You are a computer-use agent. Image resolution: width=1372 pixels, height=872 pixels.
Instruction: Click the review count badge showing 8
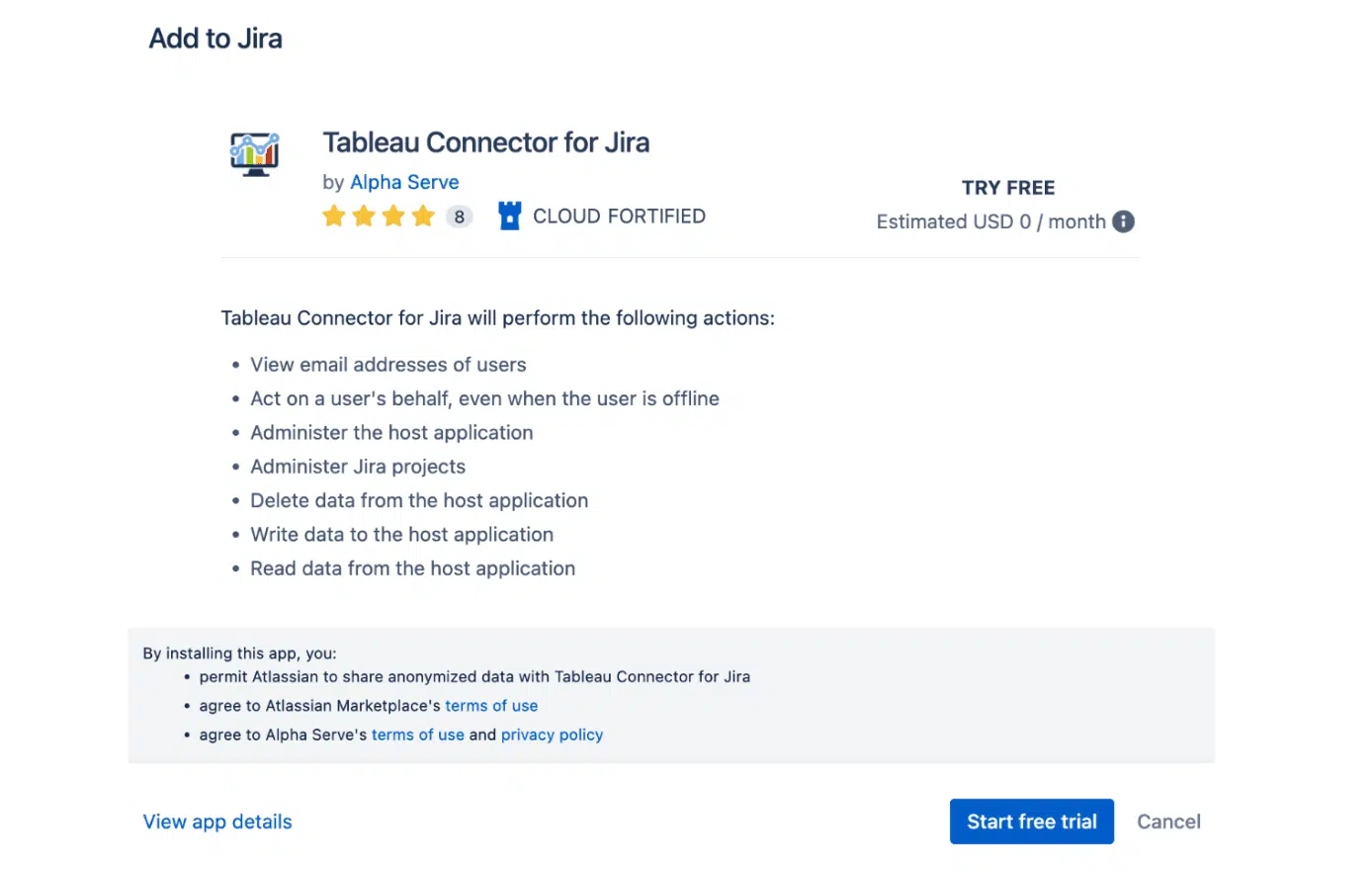click(459, 217)
